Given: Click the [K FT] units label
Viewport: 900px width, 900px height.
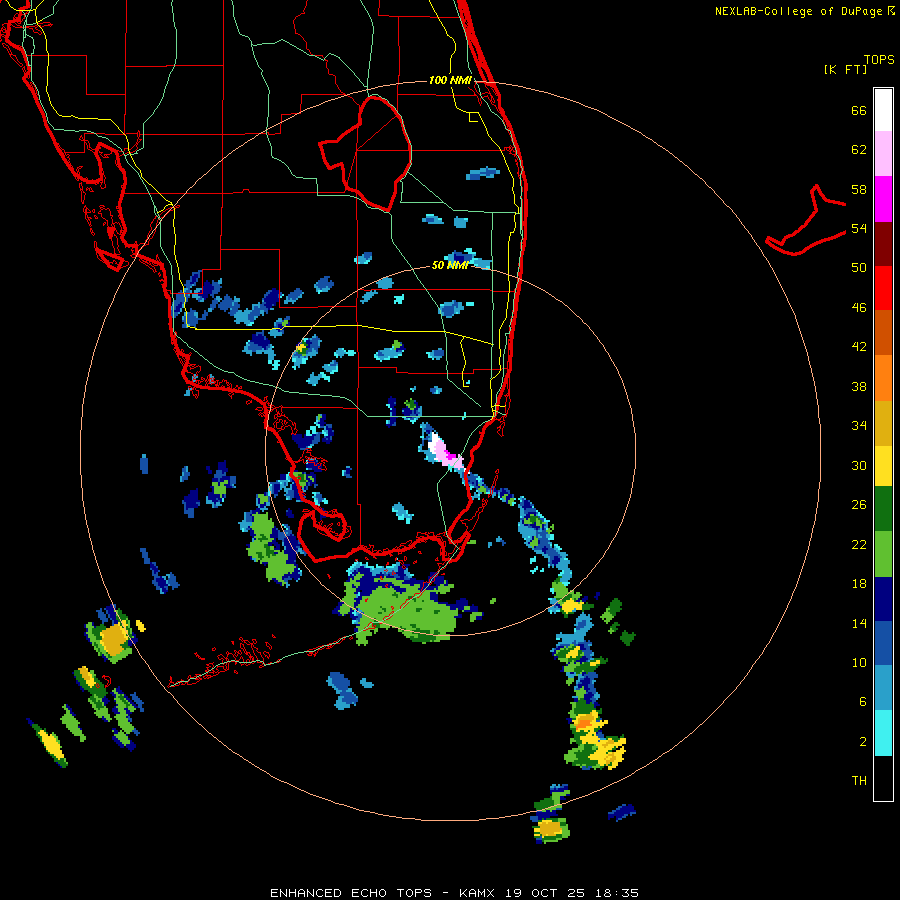Looking at the screenshot, I should [845, 70].
